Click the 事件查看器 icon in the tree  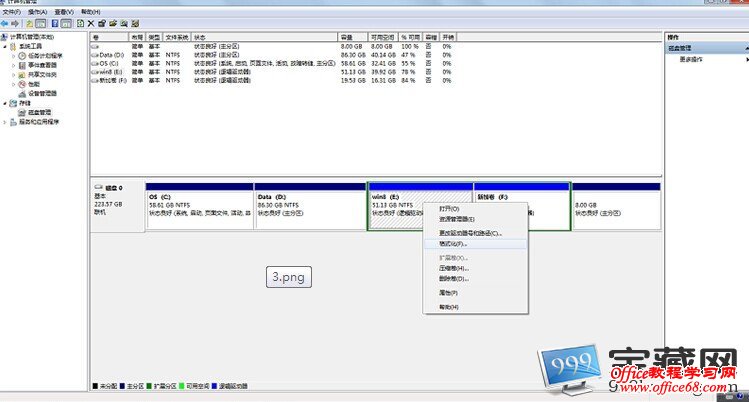[22, 65]
